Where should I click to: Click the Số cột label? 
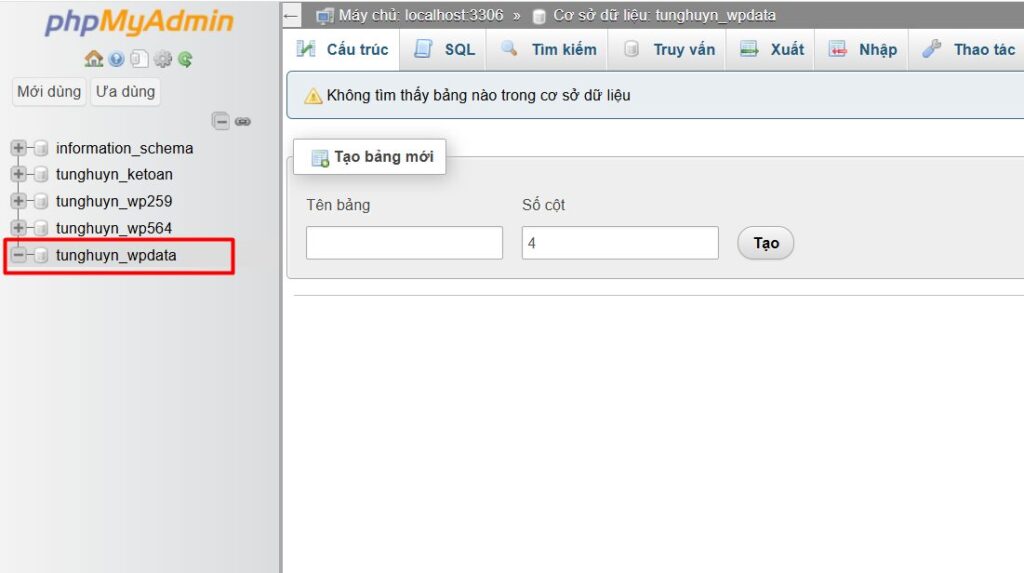(543, 205)
